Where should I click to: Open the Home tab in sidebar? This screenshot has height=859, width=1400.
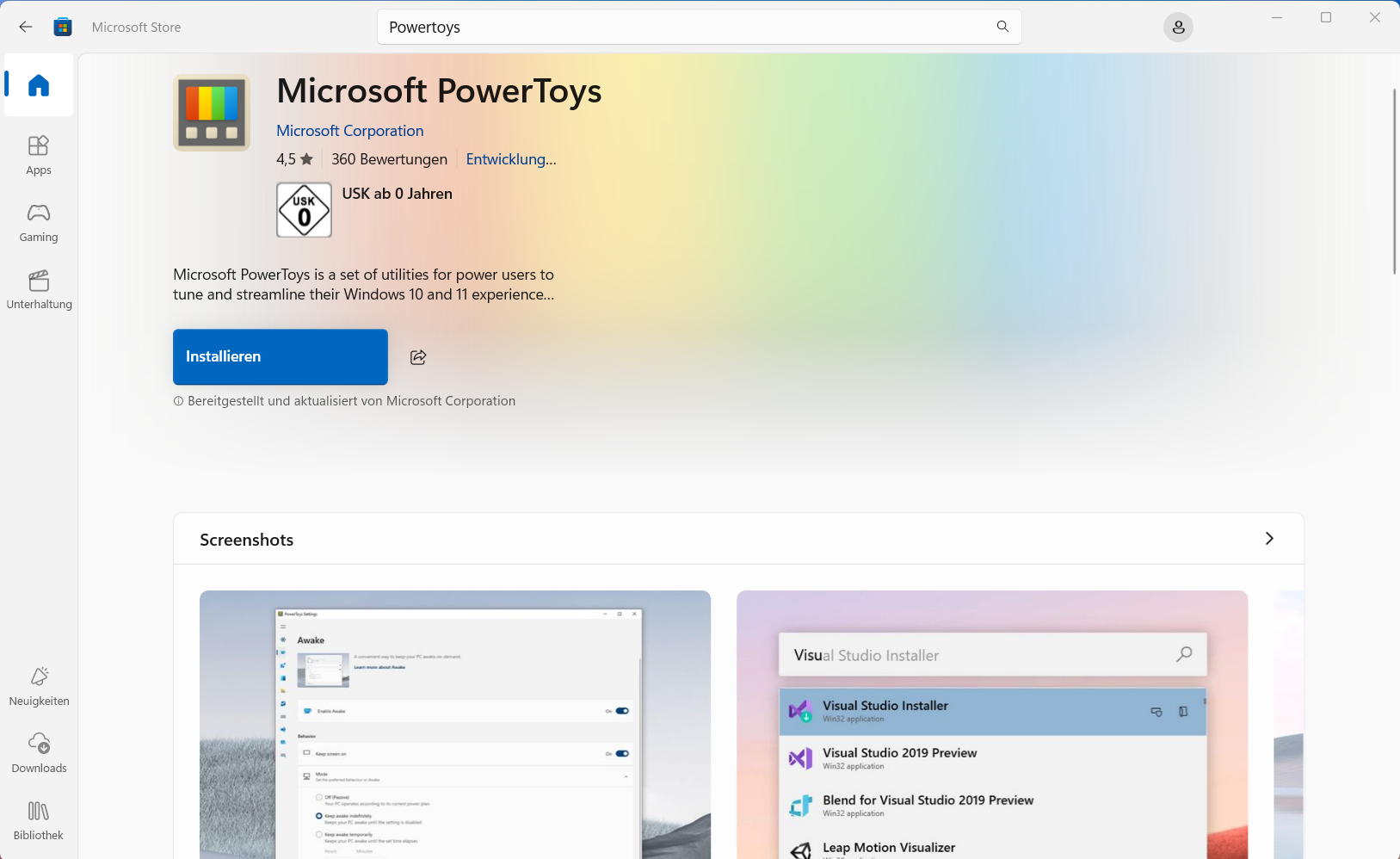coord(39,85)
